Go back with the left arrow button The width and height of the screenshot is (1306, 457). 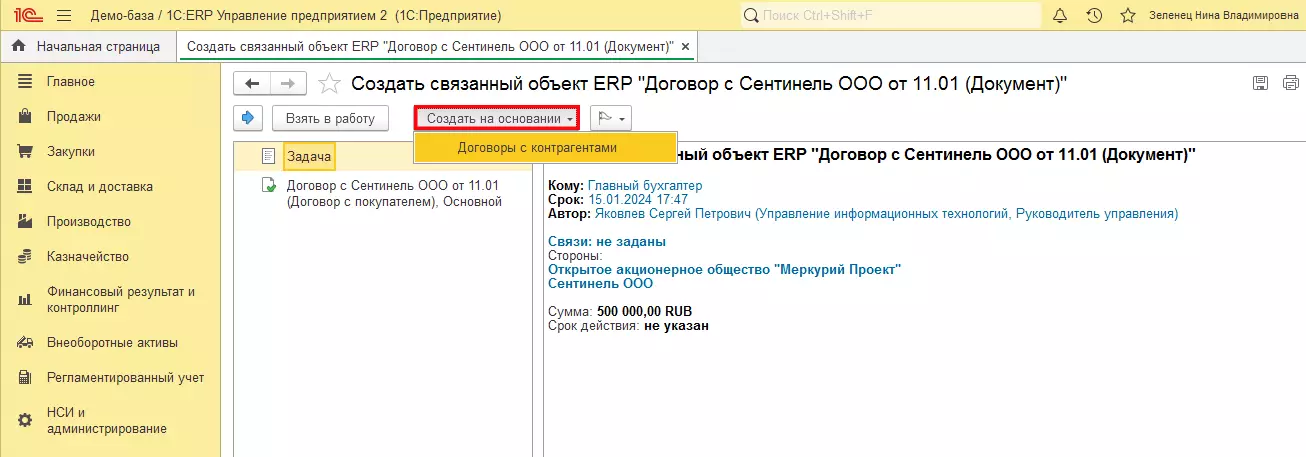252,84
